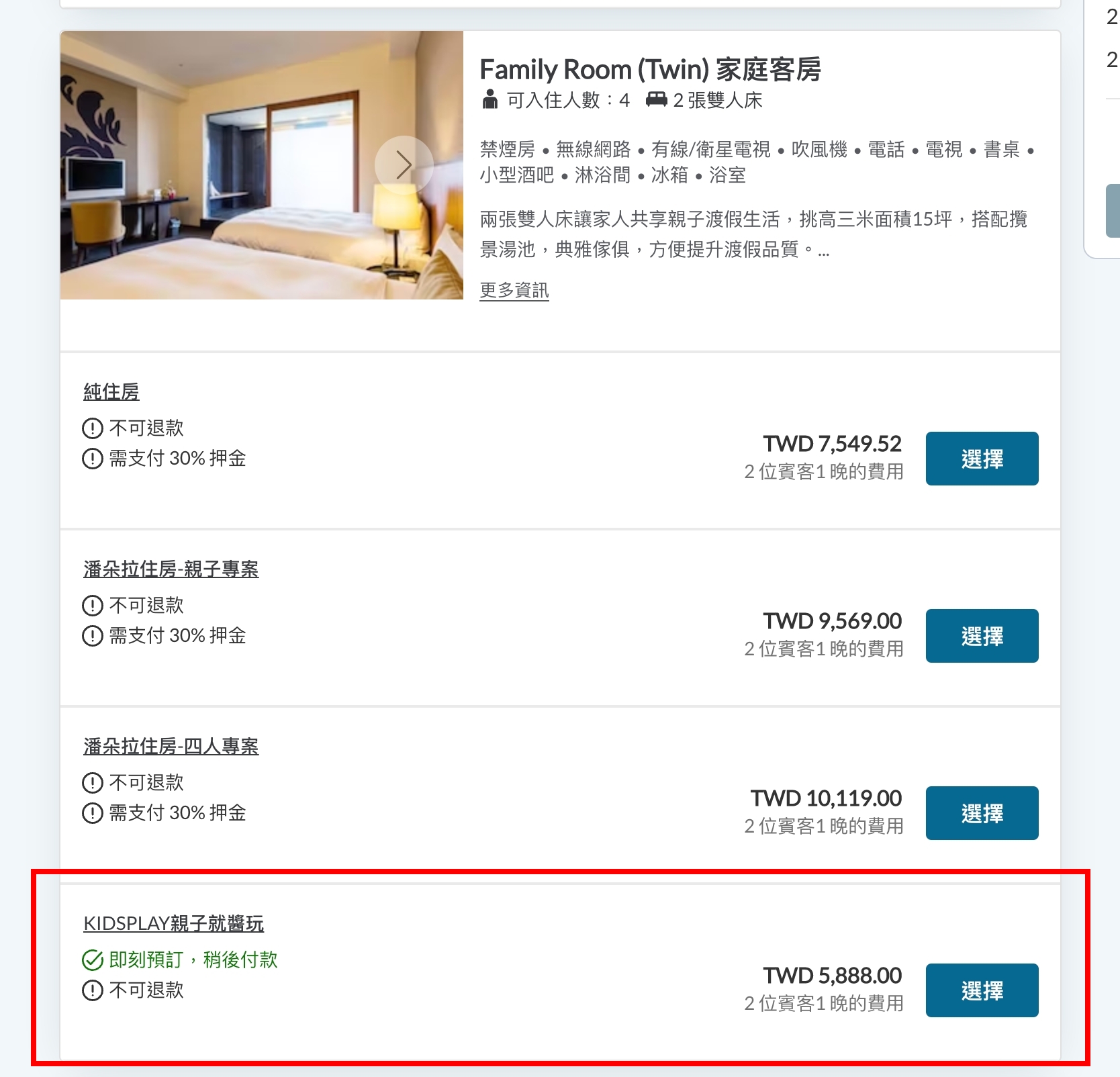Select the TWD 9,569.00 rate
Viewport: 1120px width, 1077px height.
[982, 636]
